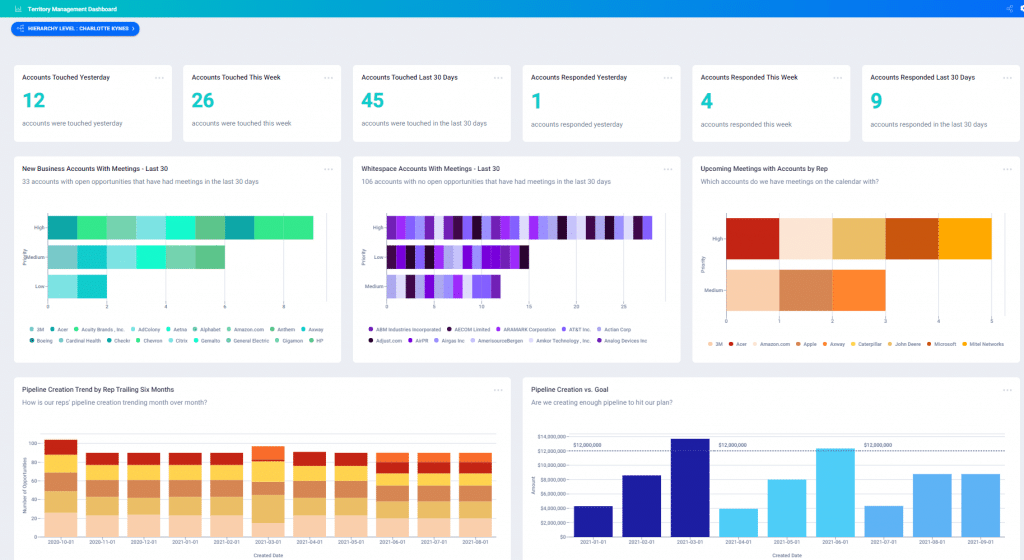Click the 26 value on Accounts Touched This Week
The image size is (1024, 560).
click(x=202, y=101)
